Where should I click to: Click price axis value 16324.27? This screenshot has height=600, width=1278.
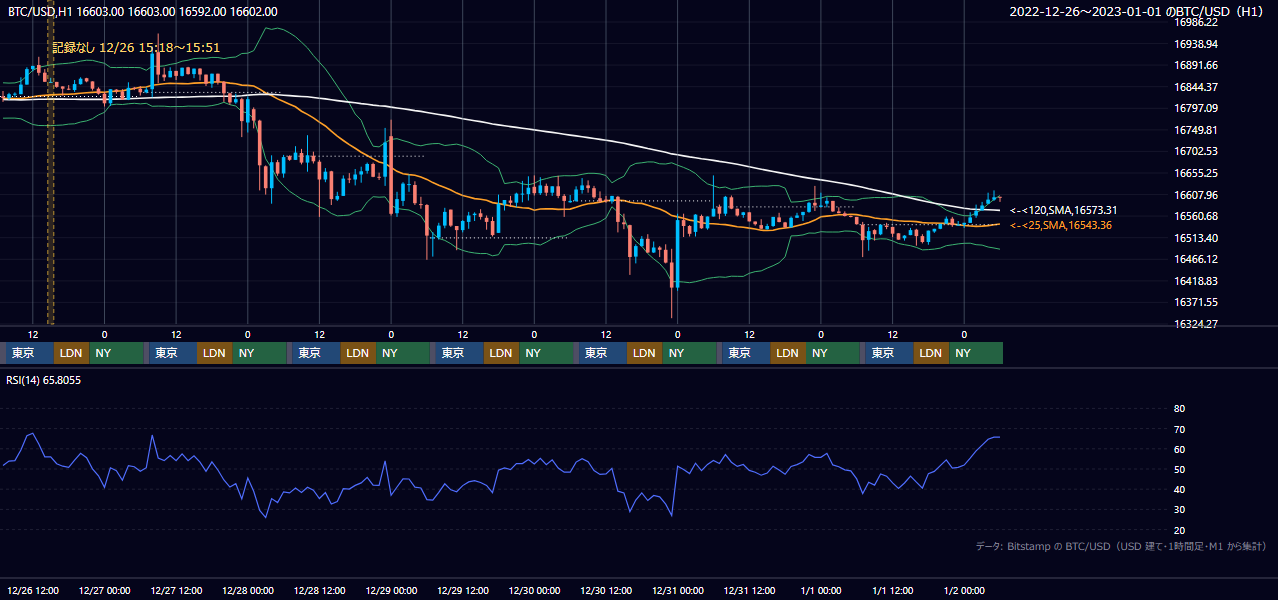[x=1195, y=324]
